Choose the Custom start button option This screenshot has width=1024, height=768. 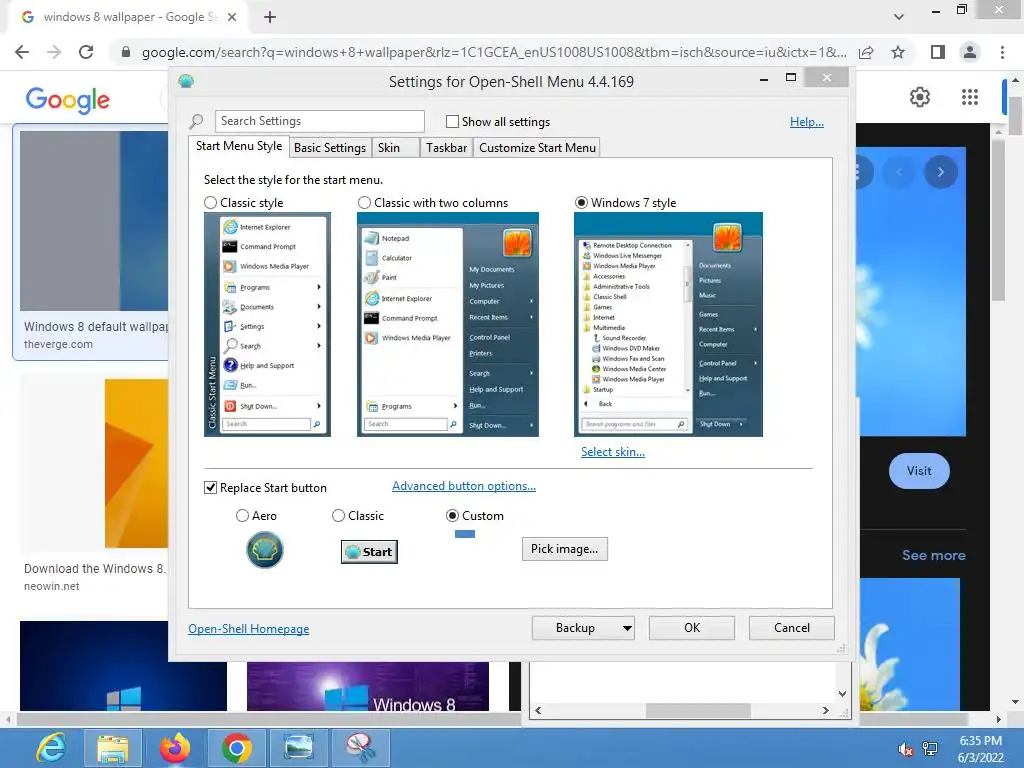click(452, 516)
